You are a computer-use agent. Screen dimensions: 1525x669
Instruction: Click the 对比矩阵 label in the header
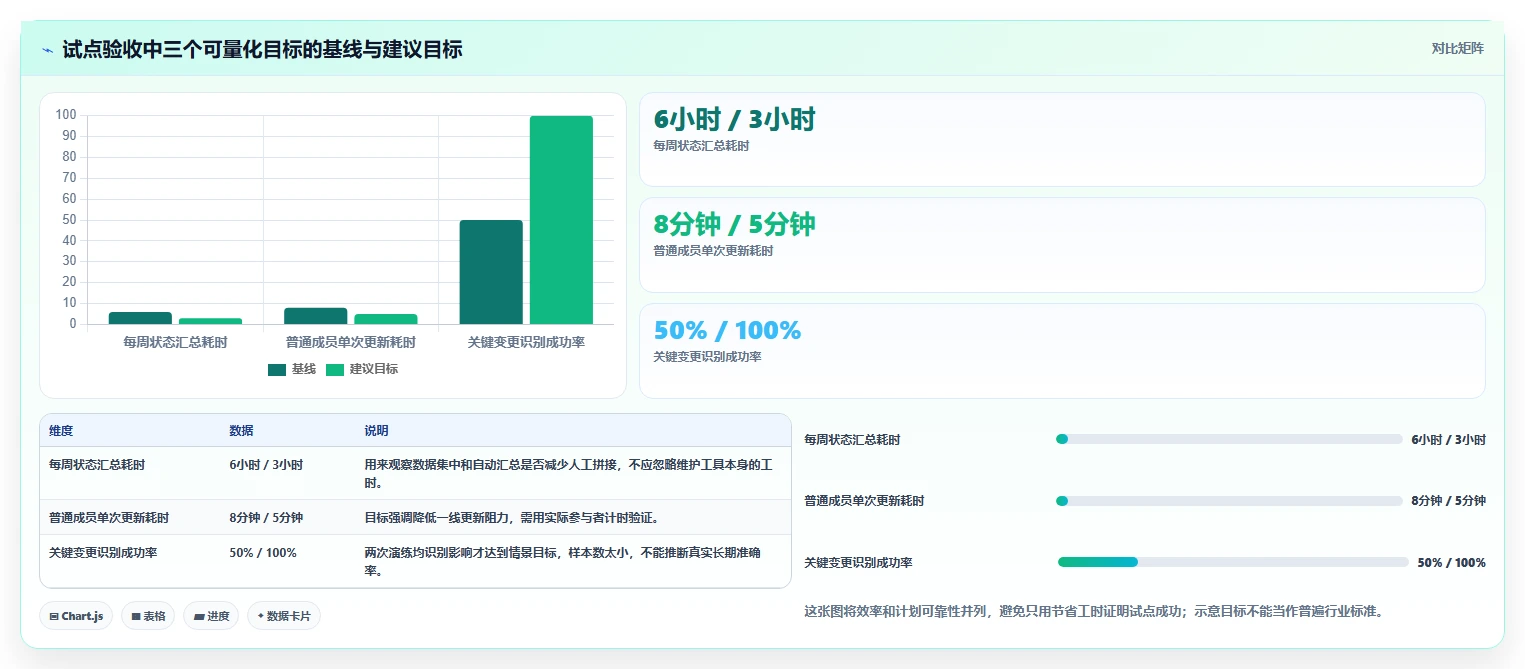(x=1457, y=48)
